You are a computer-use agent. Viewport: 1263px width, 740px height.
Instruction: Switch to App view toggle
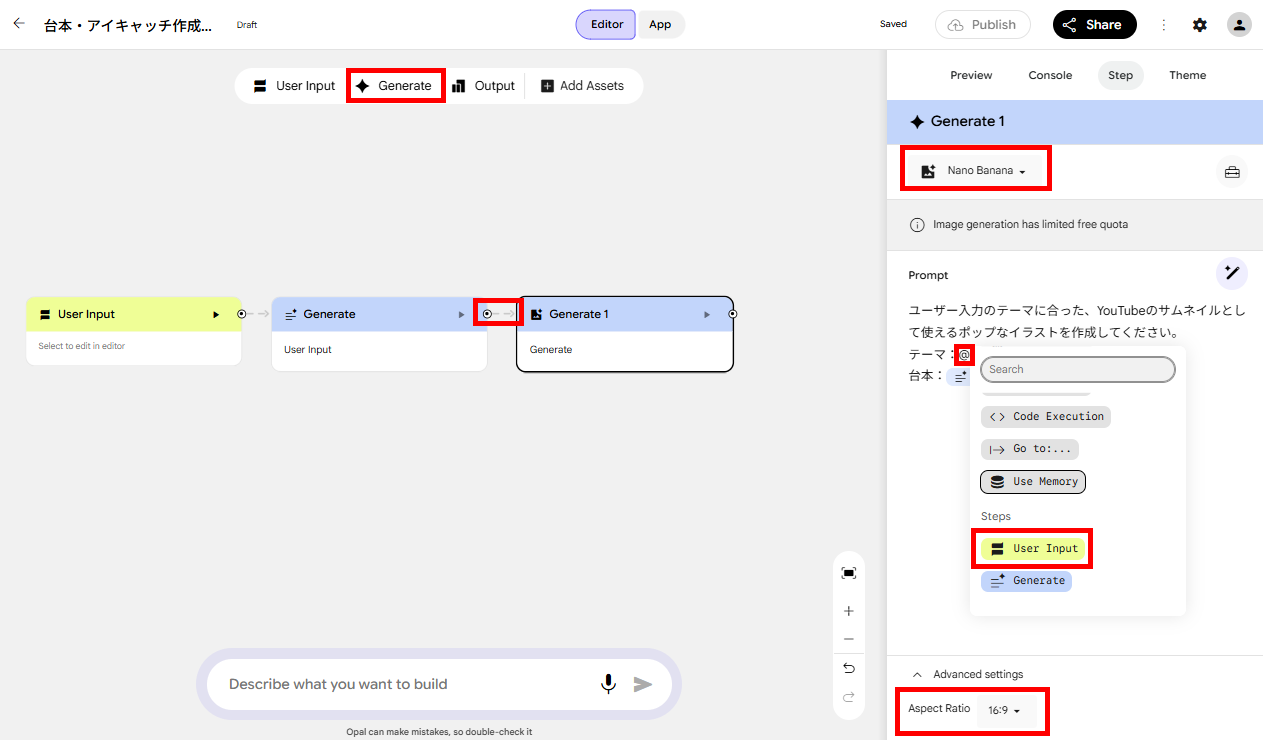660,25
